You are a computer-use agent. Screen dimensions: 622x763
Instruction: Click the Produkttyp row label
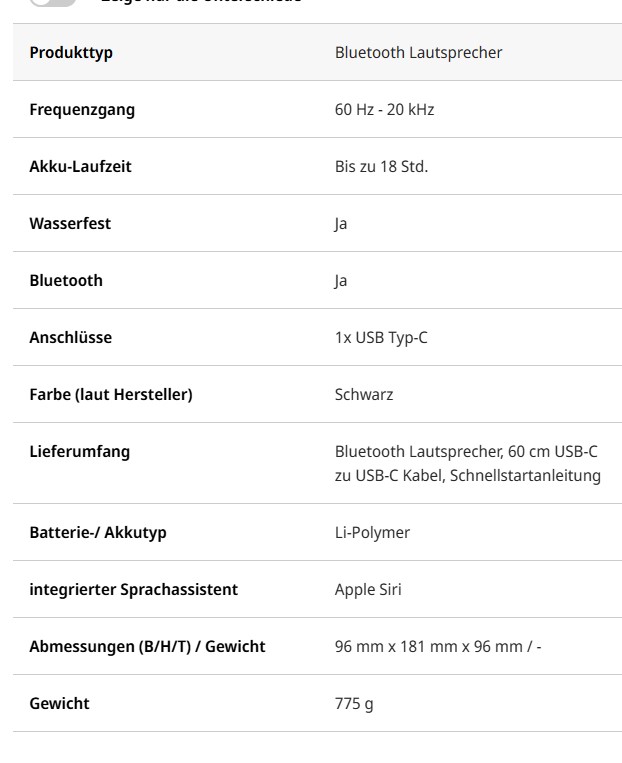(x=71, y=53)
